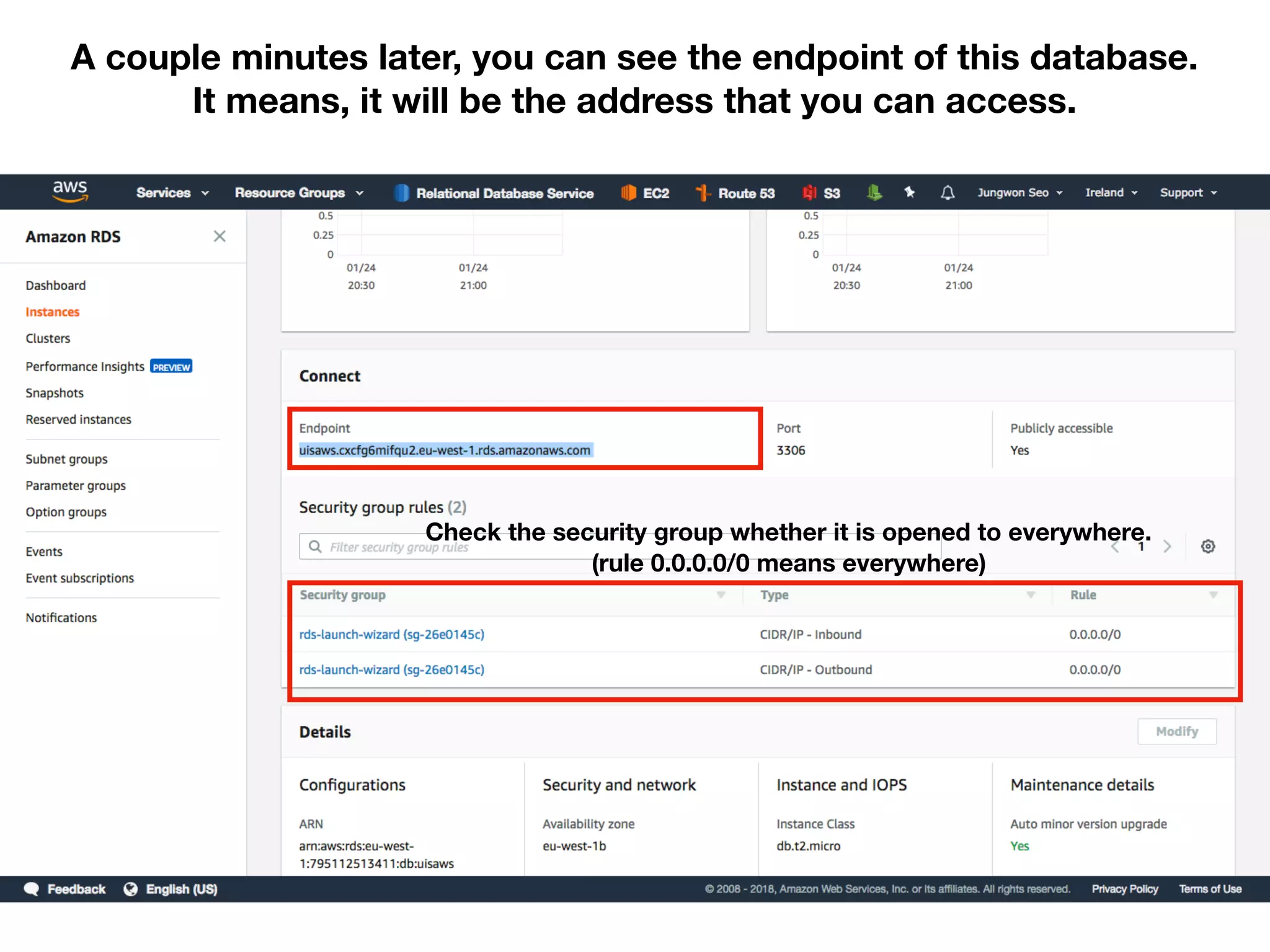Open Clusters in the sidebar
Viewport: 1270px width, 952px height.
pyautogui.click(x=48, y=338)
